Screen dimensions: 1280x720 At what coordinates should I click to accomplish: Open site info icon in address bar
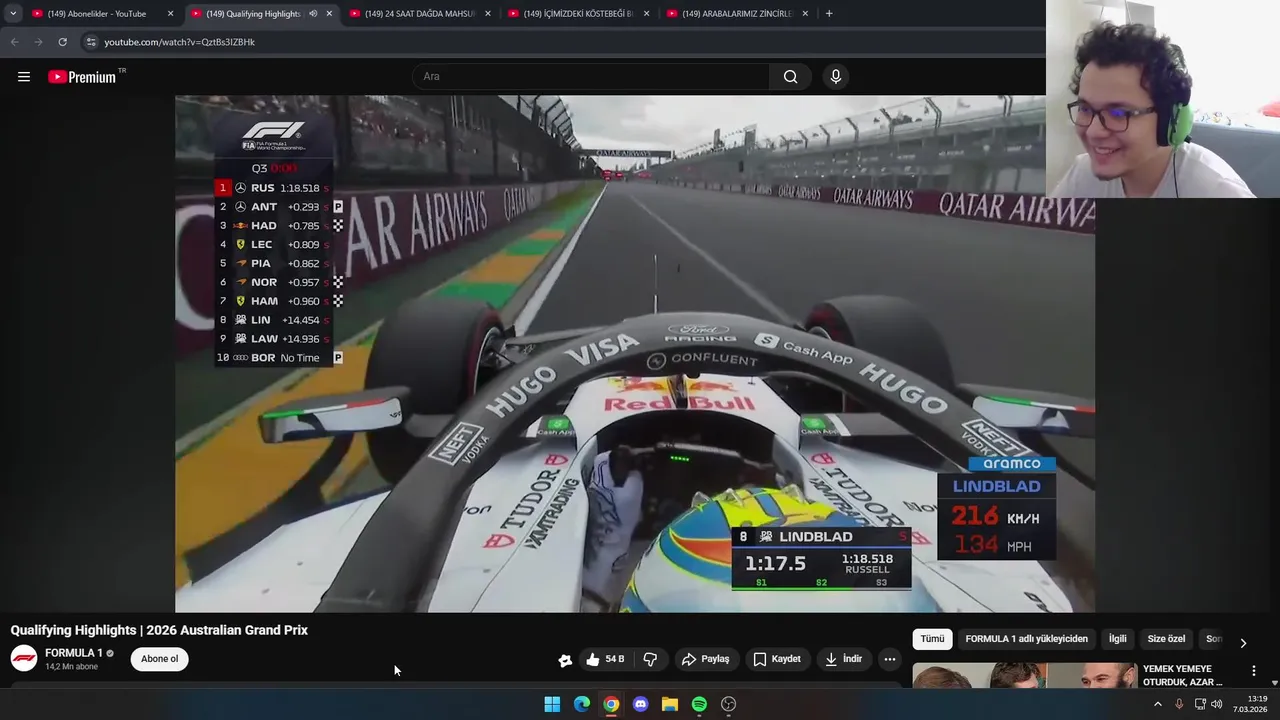[x=91, y=42]
